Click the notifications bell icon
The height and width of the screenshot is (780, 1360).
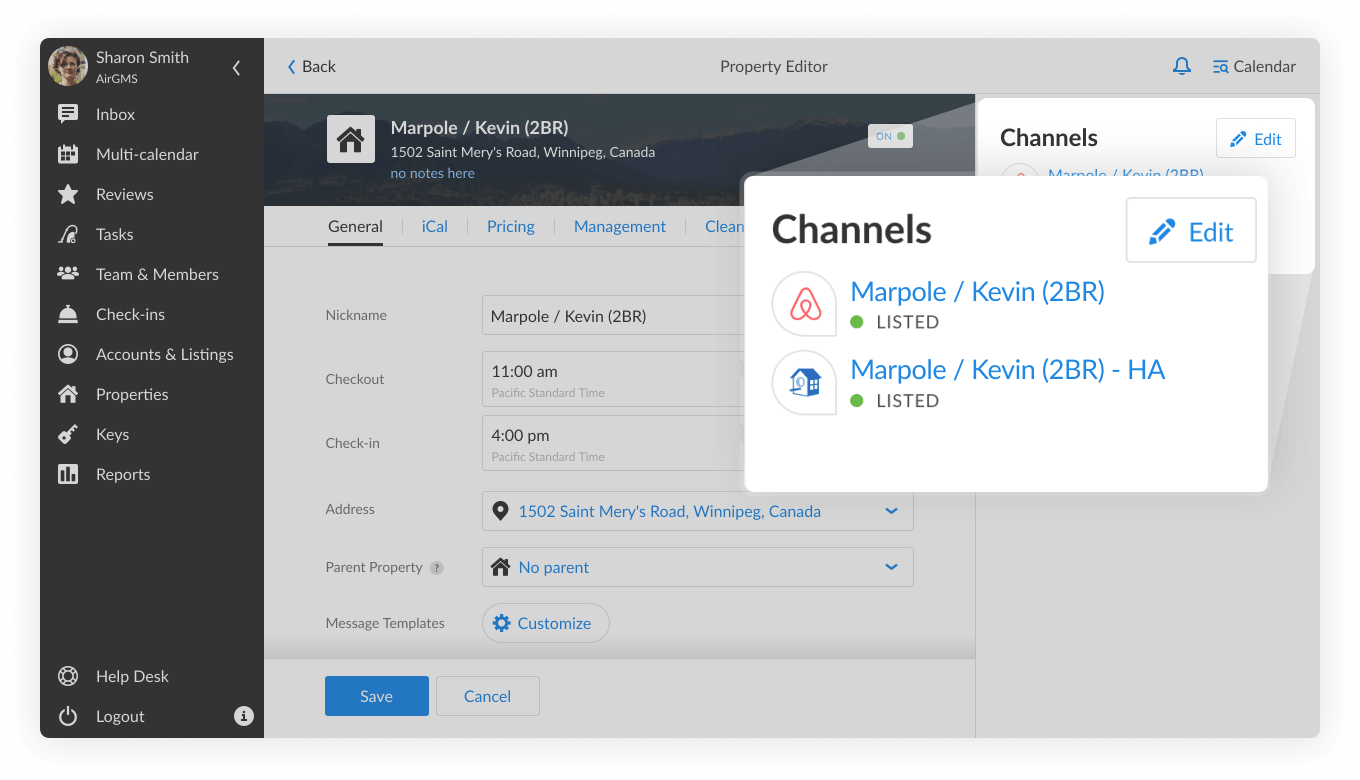click(1182, 65)
